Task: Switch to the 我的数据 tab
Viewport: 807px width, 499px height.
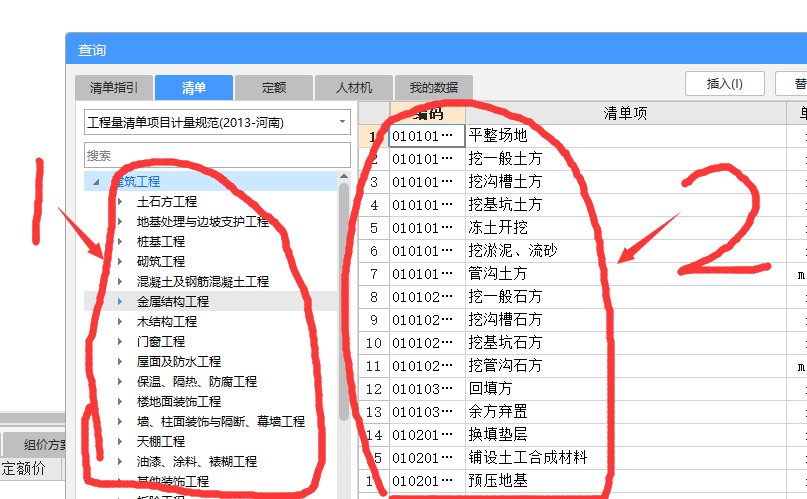Action: (x=434, y=87)
